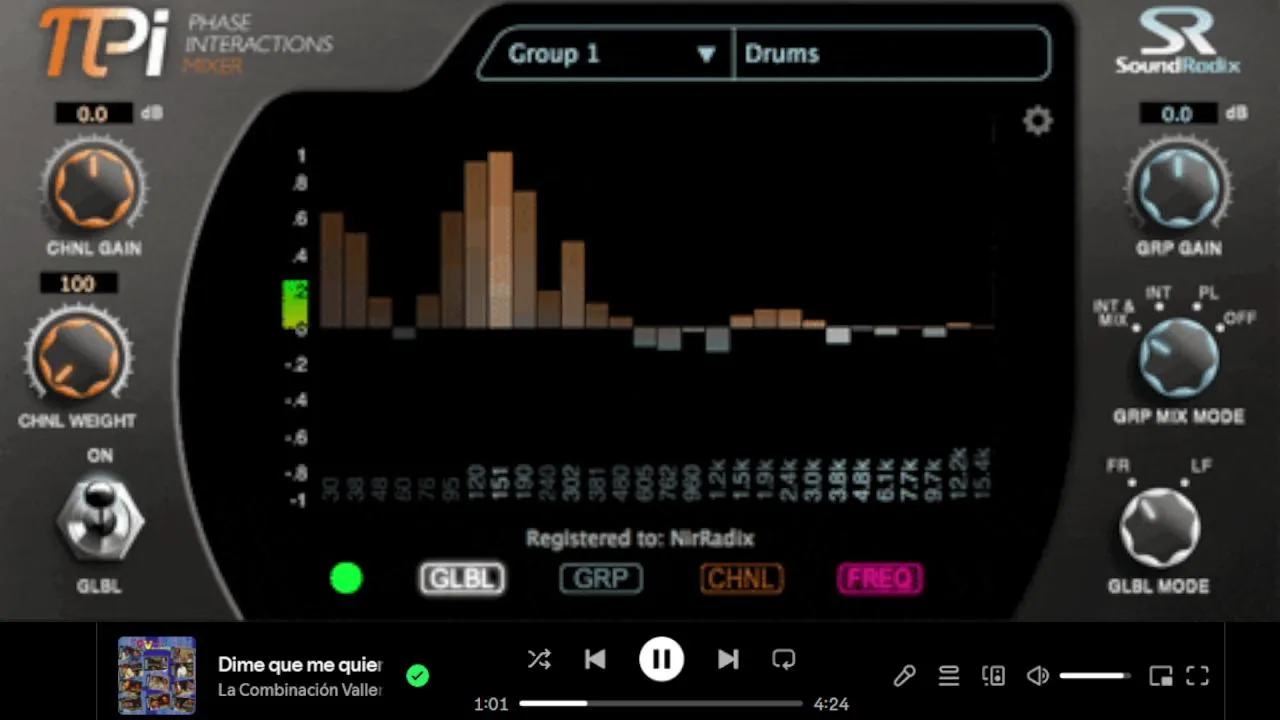Viewport: 1280px width, 720px height.
Task: Open the play queue icon
Action: (949, 676)
